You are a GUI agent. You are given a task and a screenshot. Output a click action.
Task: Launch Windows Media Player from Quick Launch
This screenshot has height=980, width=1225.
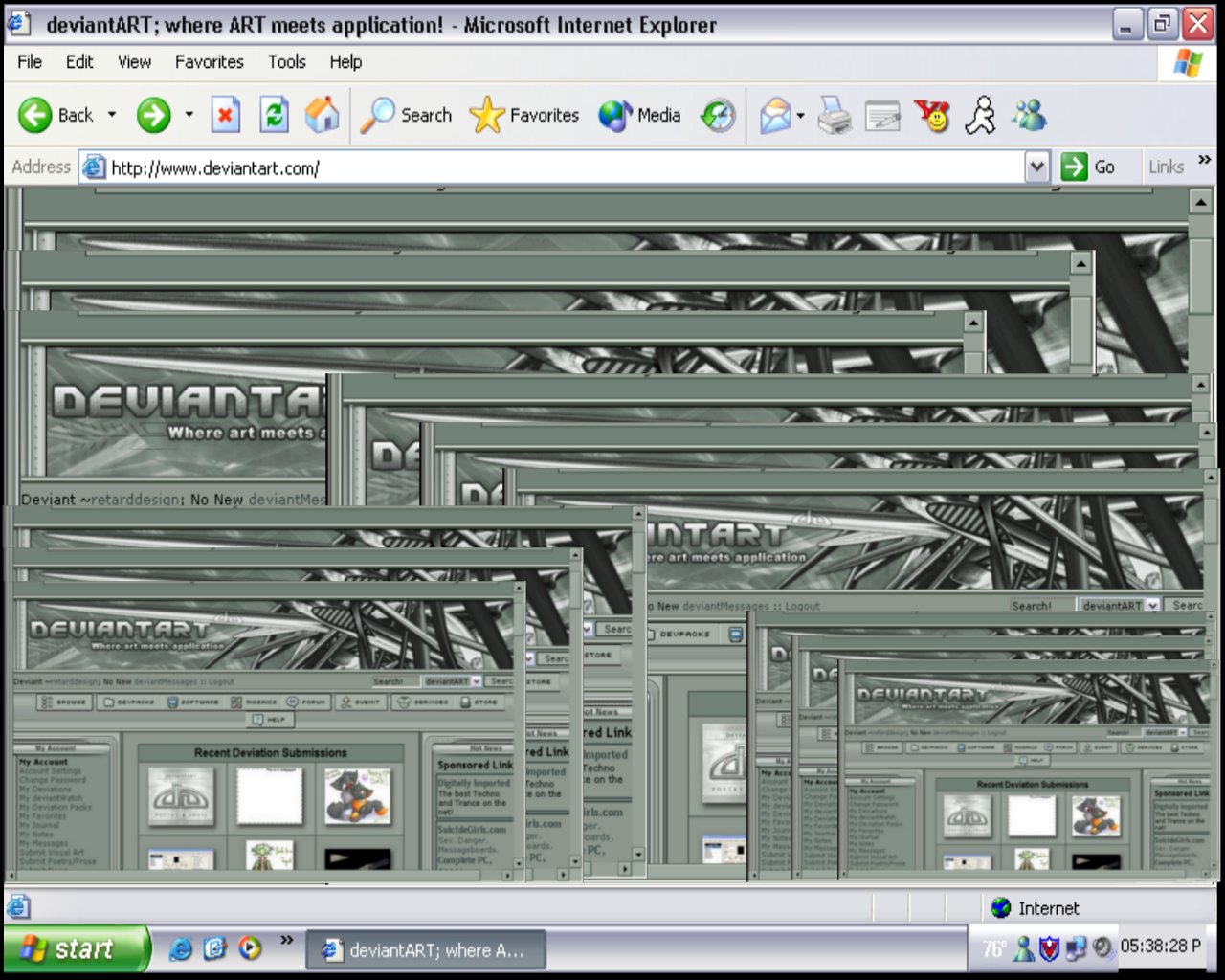tap(250, 949)
